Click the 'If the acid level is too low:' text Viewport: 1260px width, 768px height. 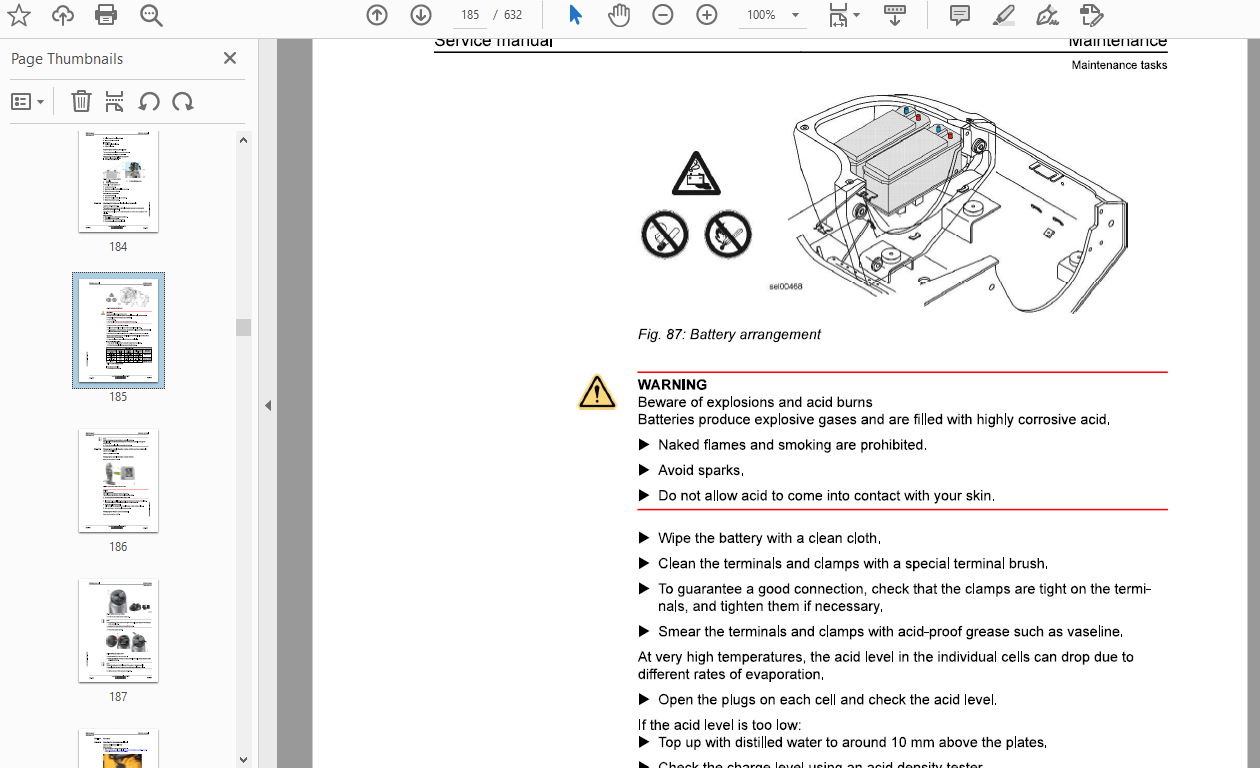pos(720,725)
